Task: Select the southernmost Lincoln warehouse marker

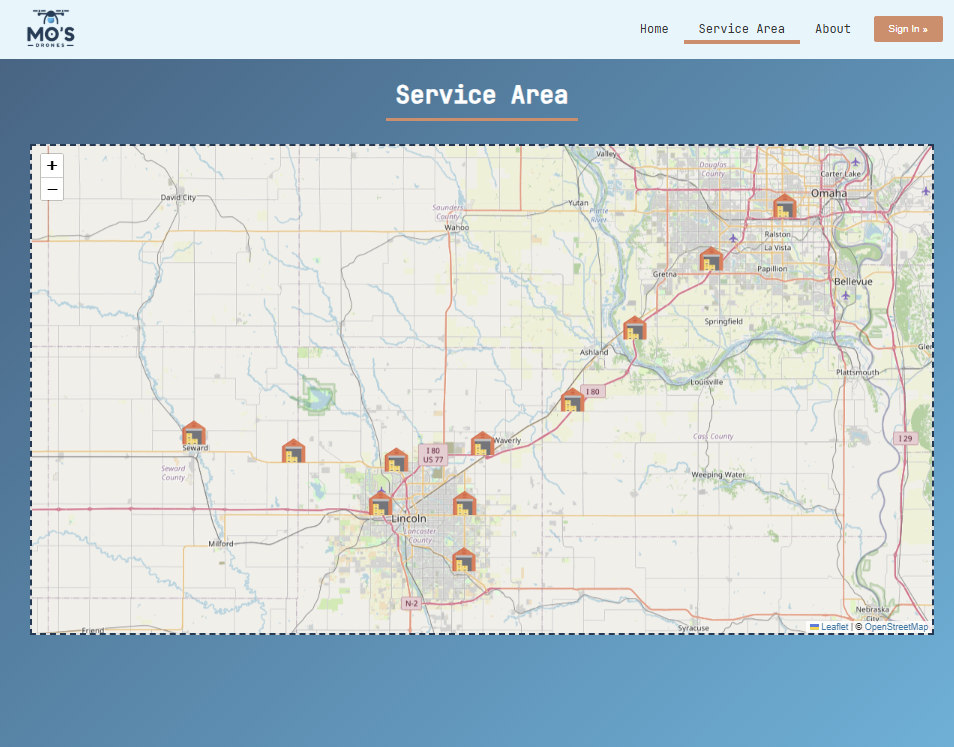Action: [x=464, y=560]
